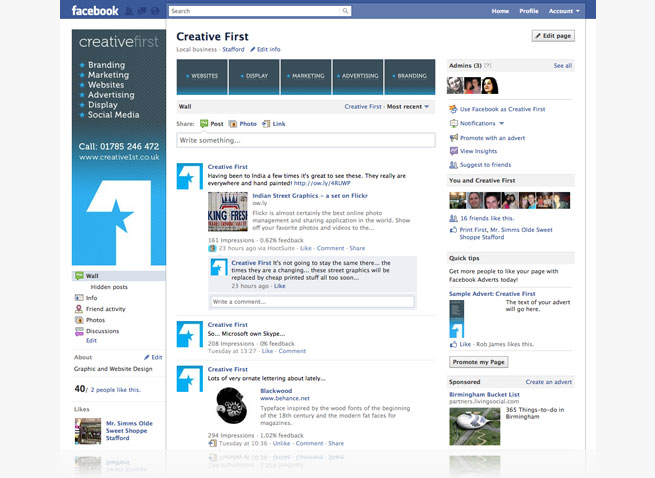
Task: Open the Blackwood link
Action: click(276, 391)
